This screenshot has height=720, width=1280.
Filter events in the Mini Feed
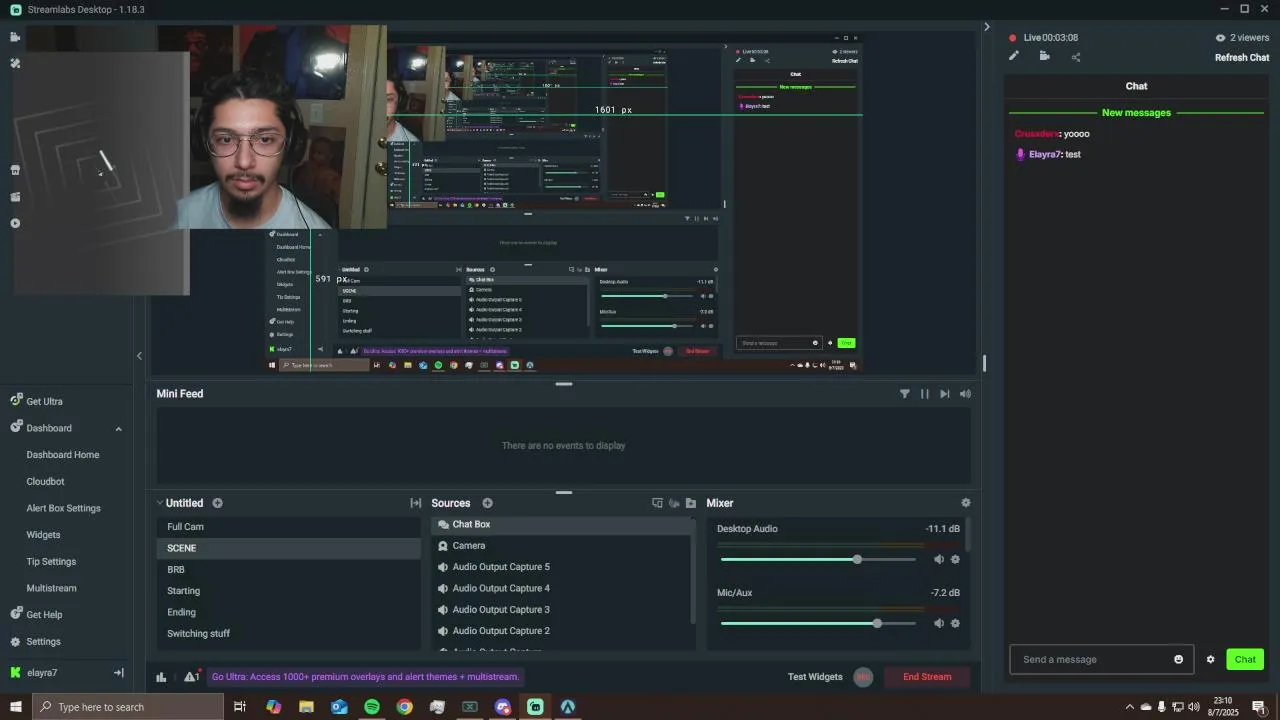(x=904, y=394)
